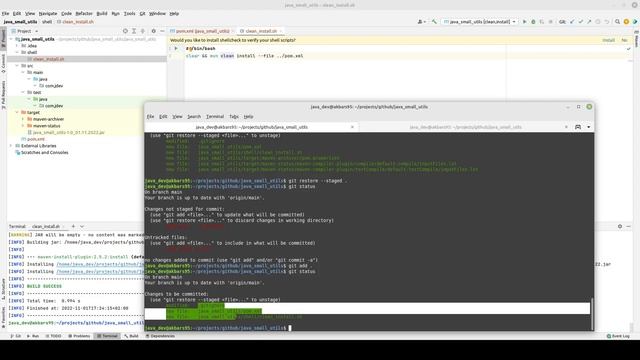640x360 pixels.
Task: Collapse the java_small_utils root node
Action: [x=11, y=39]
